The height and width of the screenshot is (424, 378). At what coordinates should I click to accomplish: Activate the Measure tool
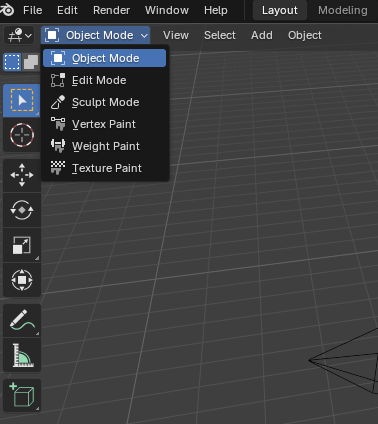point(22,355)
